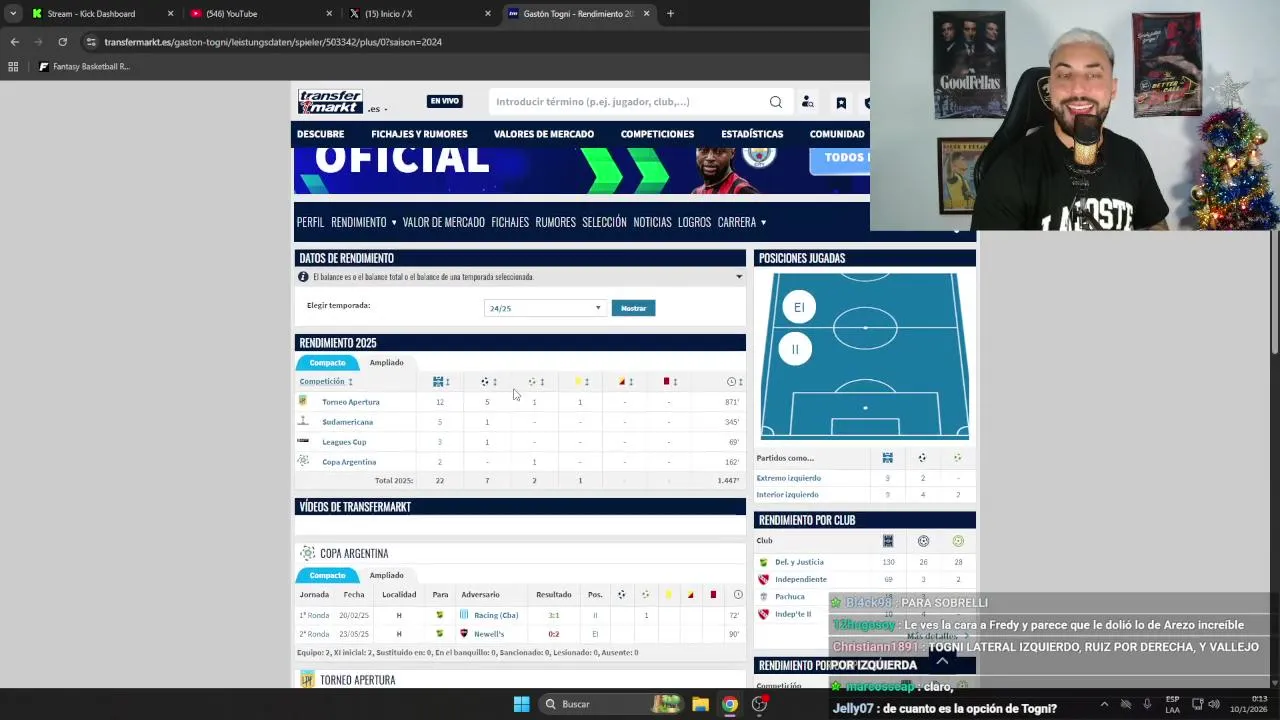Open the user account icon in site header
The height and width of the screenshot is (720, 1280).
pyautogui.click(x=808, y=102)
